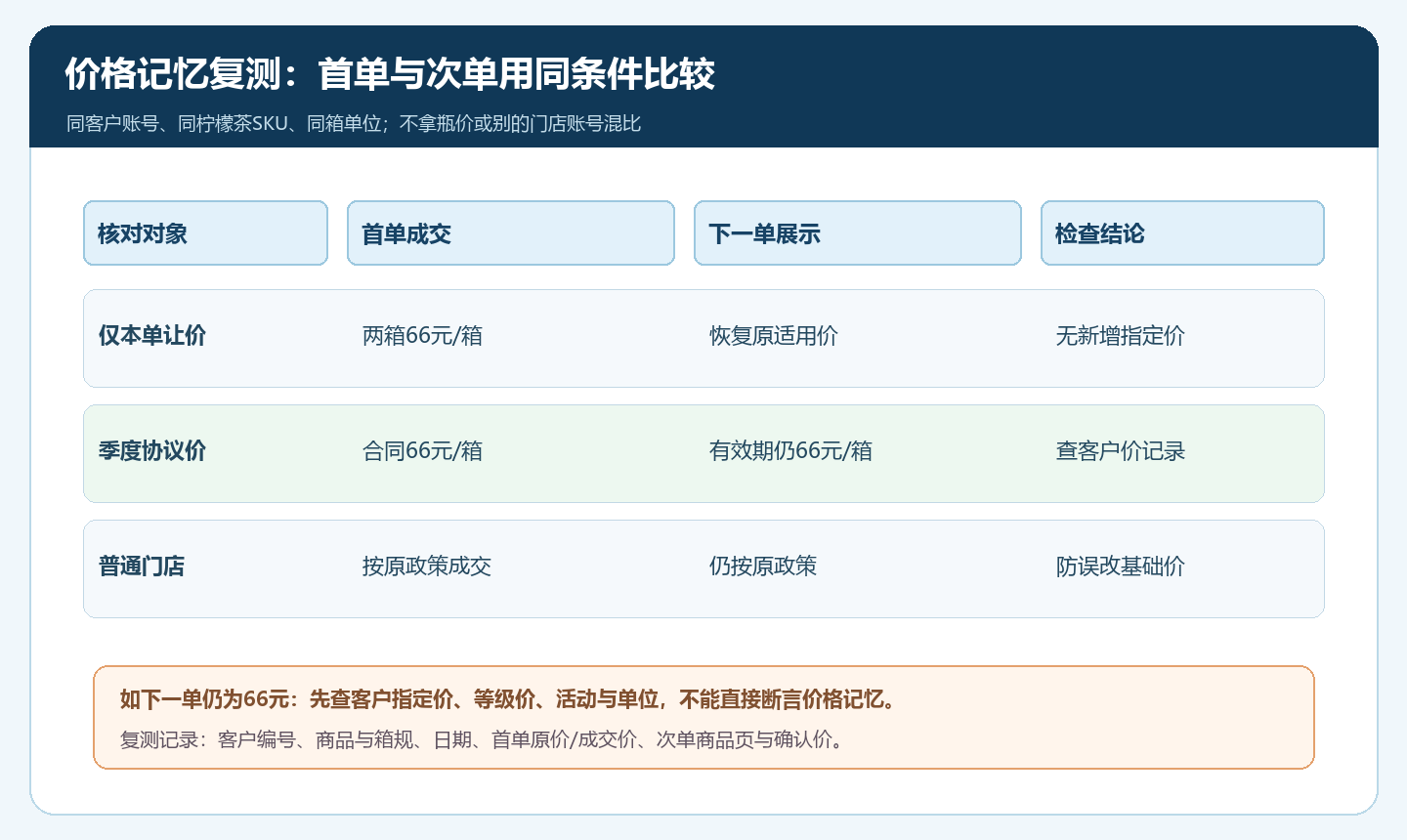Click the cell 查客户价记录
1407x840 pixels.
tap(1121, 451)
